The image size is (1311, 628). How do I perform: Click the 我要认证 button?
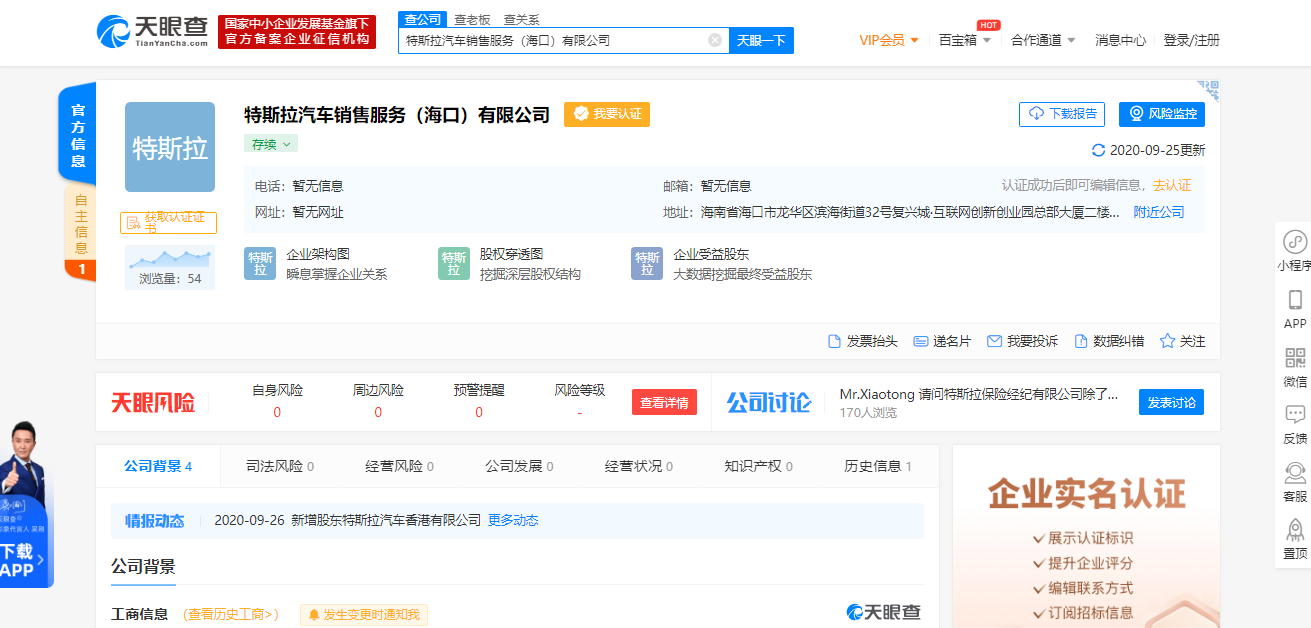point(607,114)
